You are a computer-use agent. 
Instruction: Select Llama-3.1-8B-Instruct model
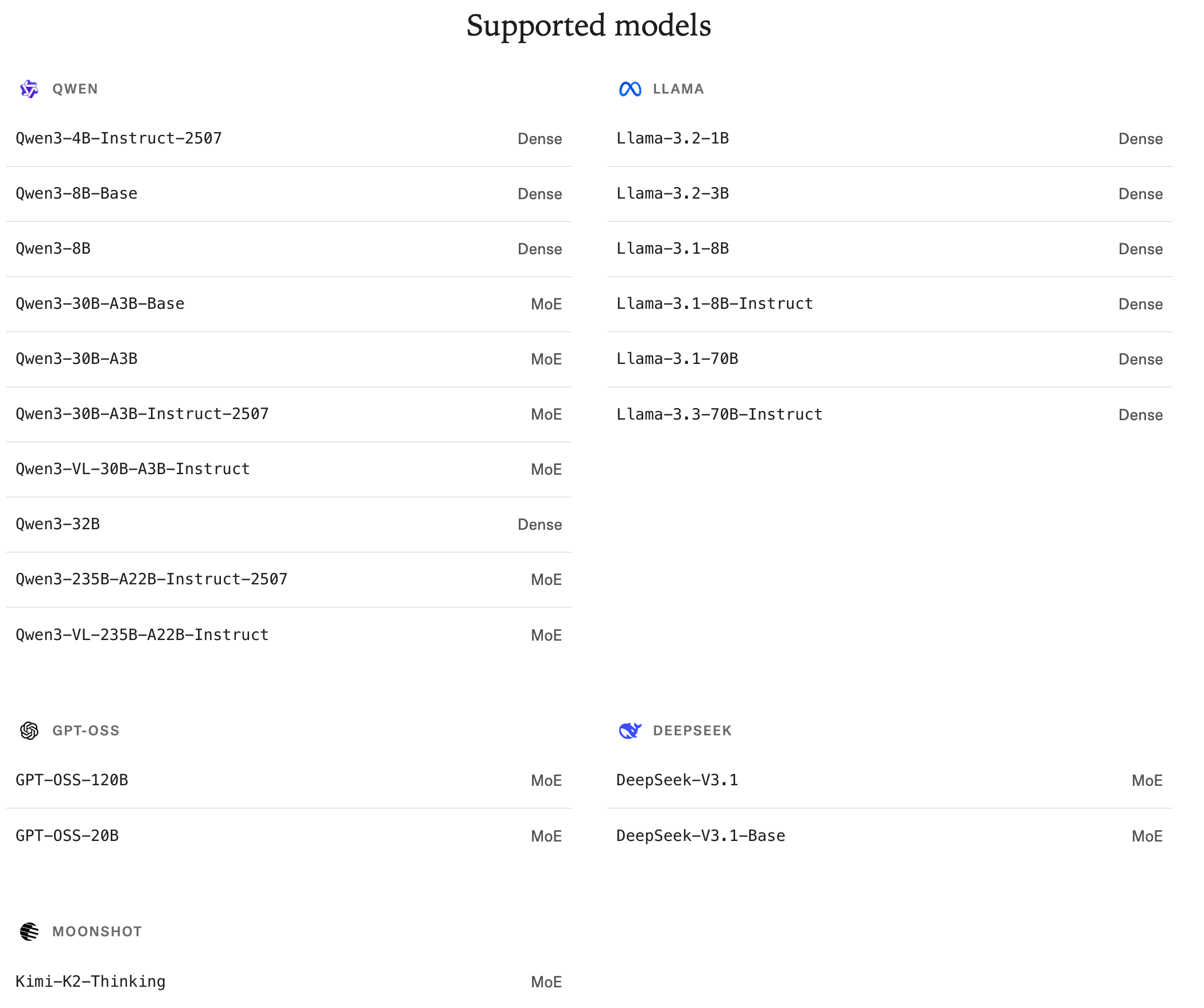(714, 304)
